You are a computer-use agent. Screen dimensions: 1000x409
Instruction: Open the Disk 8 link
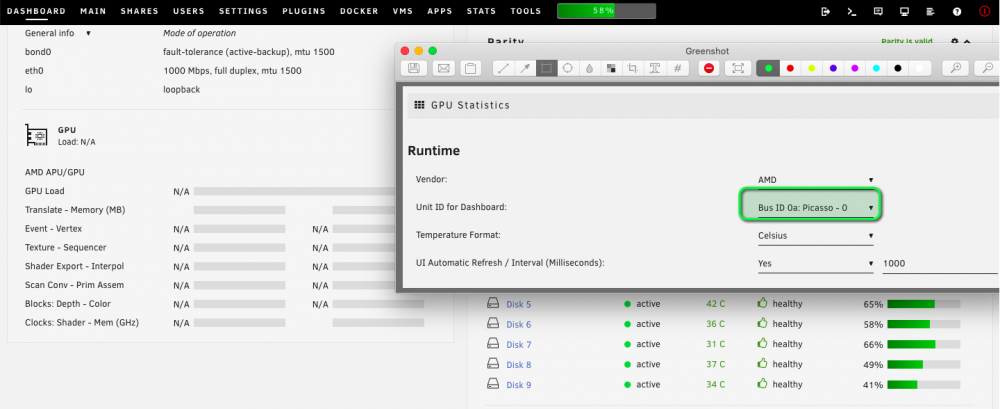tap(518, 364)
